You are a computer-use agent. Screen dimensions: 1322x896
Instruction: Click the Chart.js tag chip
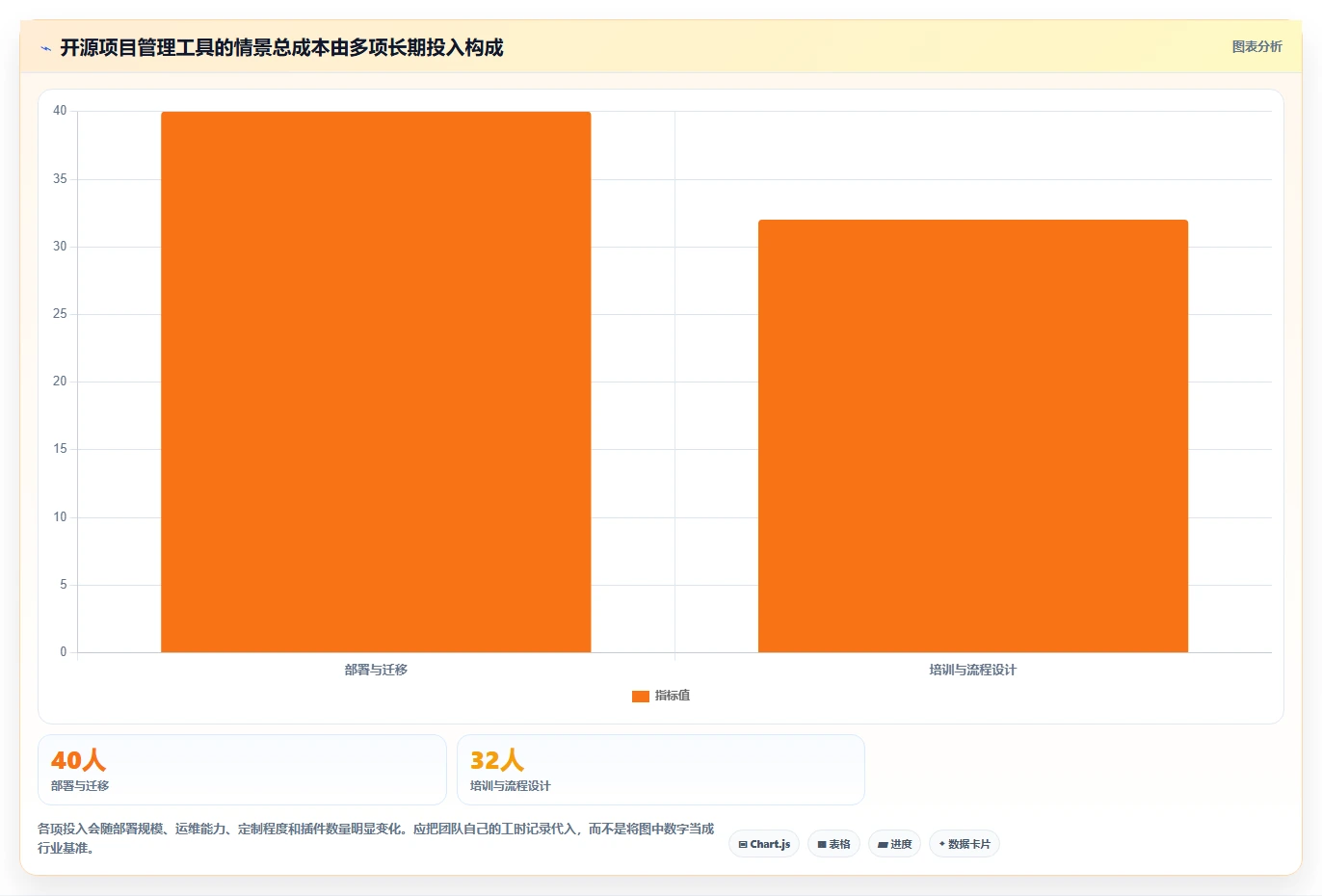point(764,844)
